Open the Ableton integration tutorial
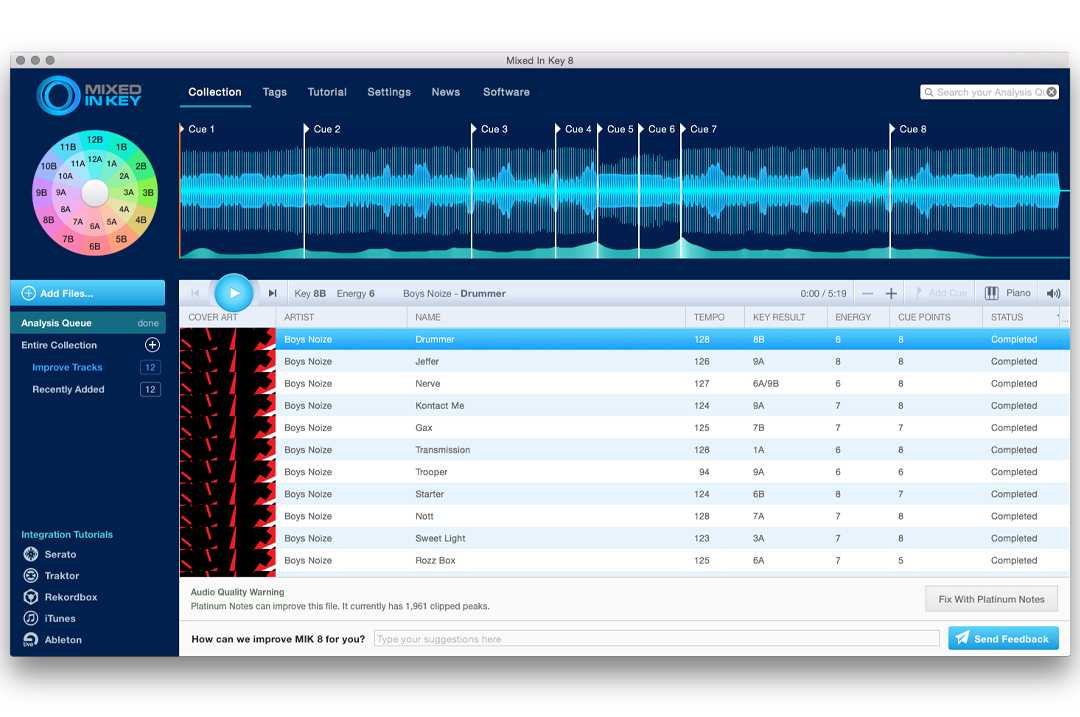 pyautogui.click(x=62, y=640)
